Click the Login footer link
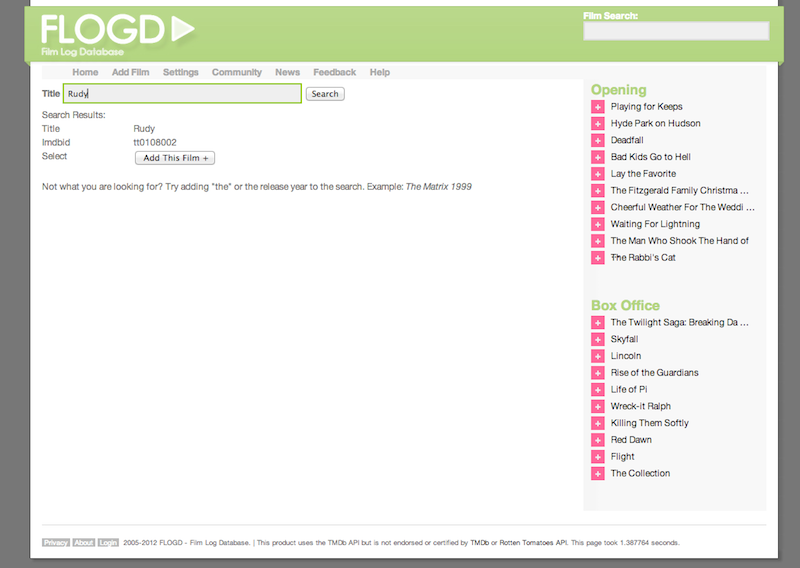Screen dimensions: 800x568 [x=108, y=542]
